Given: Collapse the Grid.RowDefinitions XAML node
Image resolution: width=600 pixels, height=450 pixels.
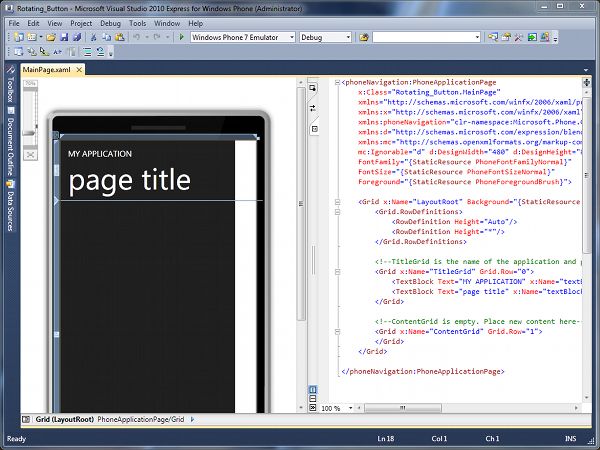Looking at the screenshot, I should point(337,212).
